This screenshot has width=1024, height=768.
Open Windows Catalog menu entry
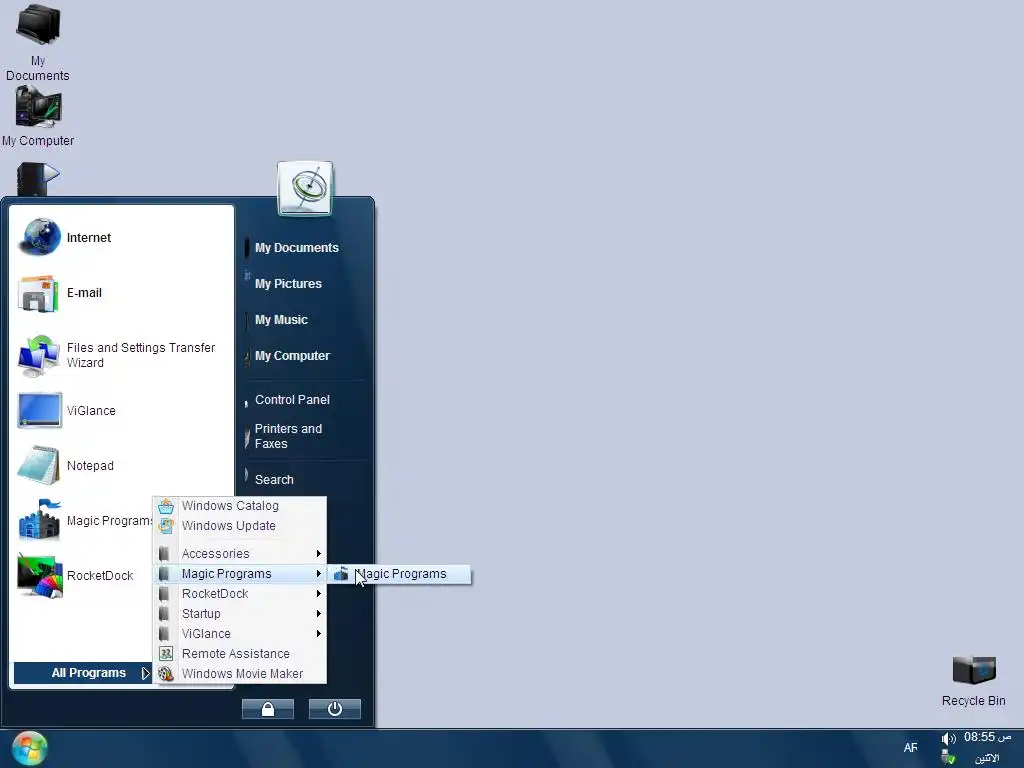pos(240,506)
